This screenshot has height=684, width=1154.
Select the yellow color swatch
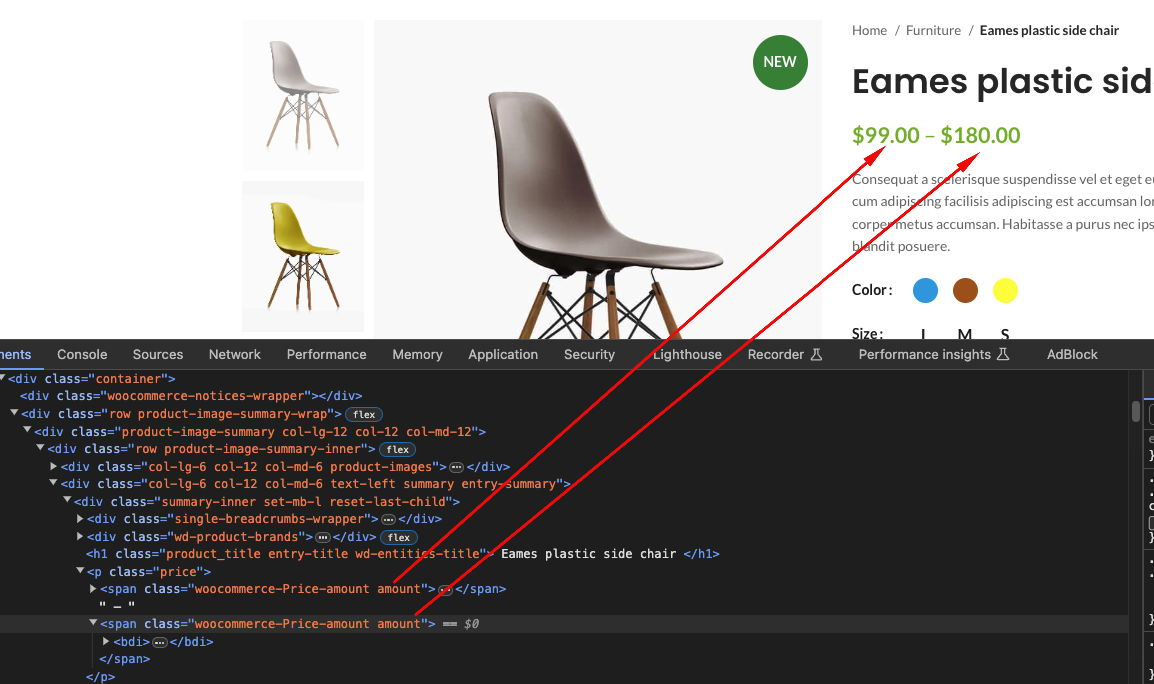[1005, 290]
